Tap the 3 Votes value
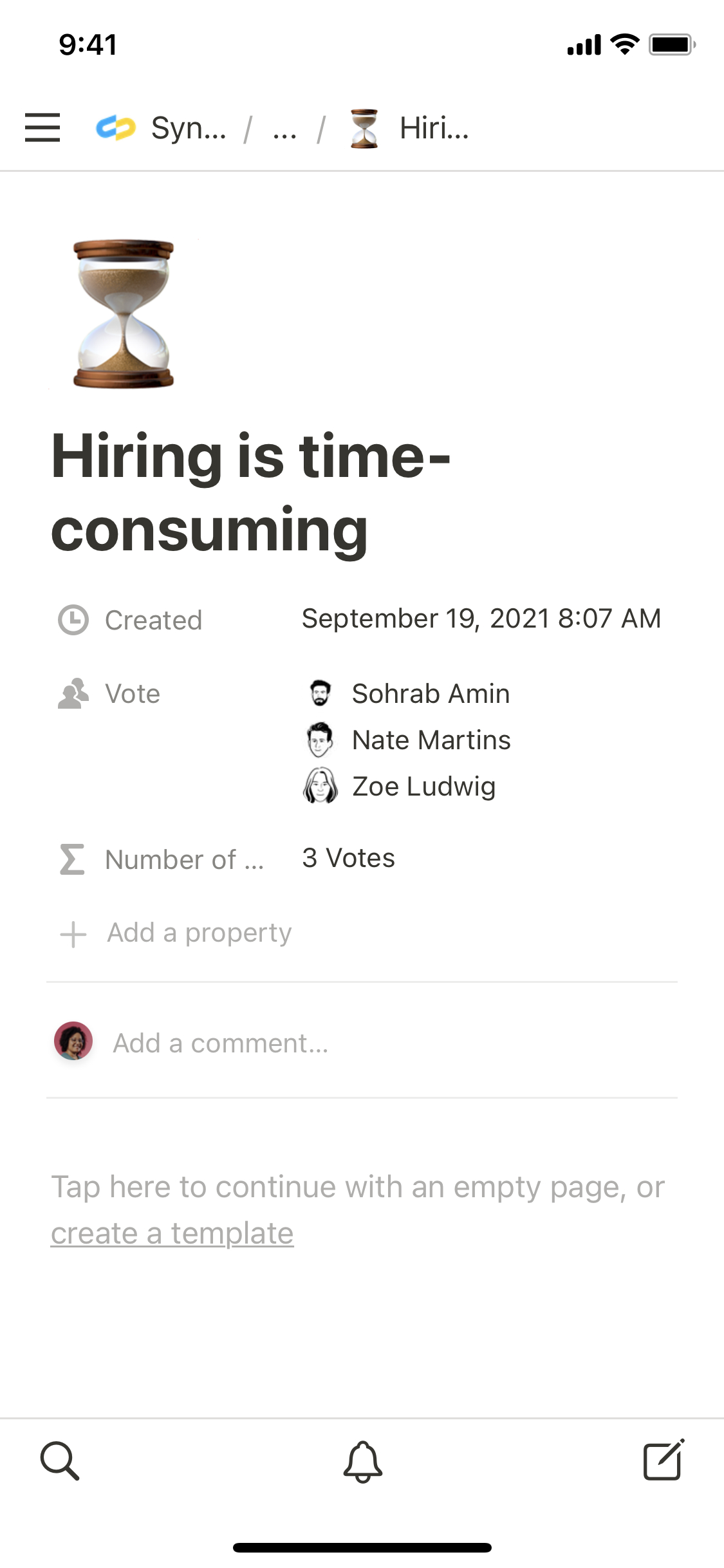This screenshot has width=724, height=1568. tap(348, 858)
